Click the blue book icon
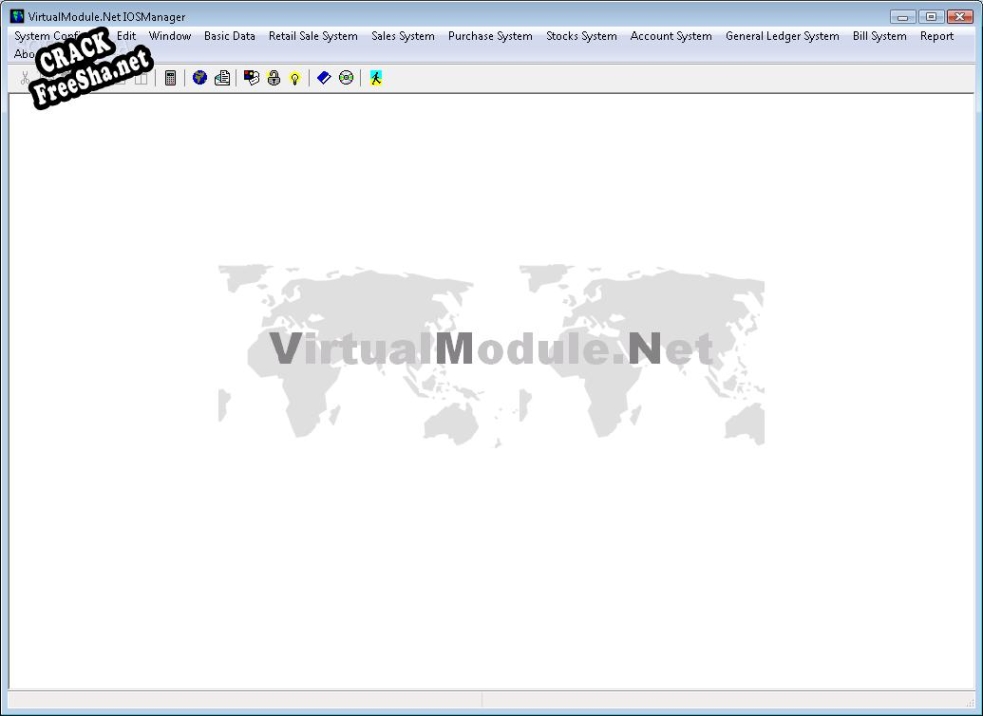Viewport: 983px width, 716px height. click(x=324, y=78)
